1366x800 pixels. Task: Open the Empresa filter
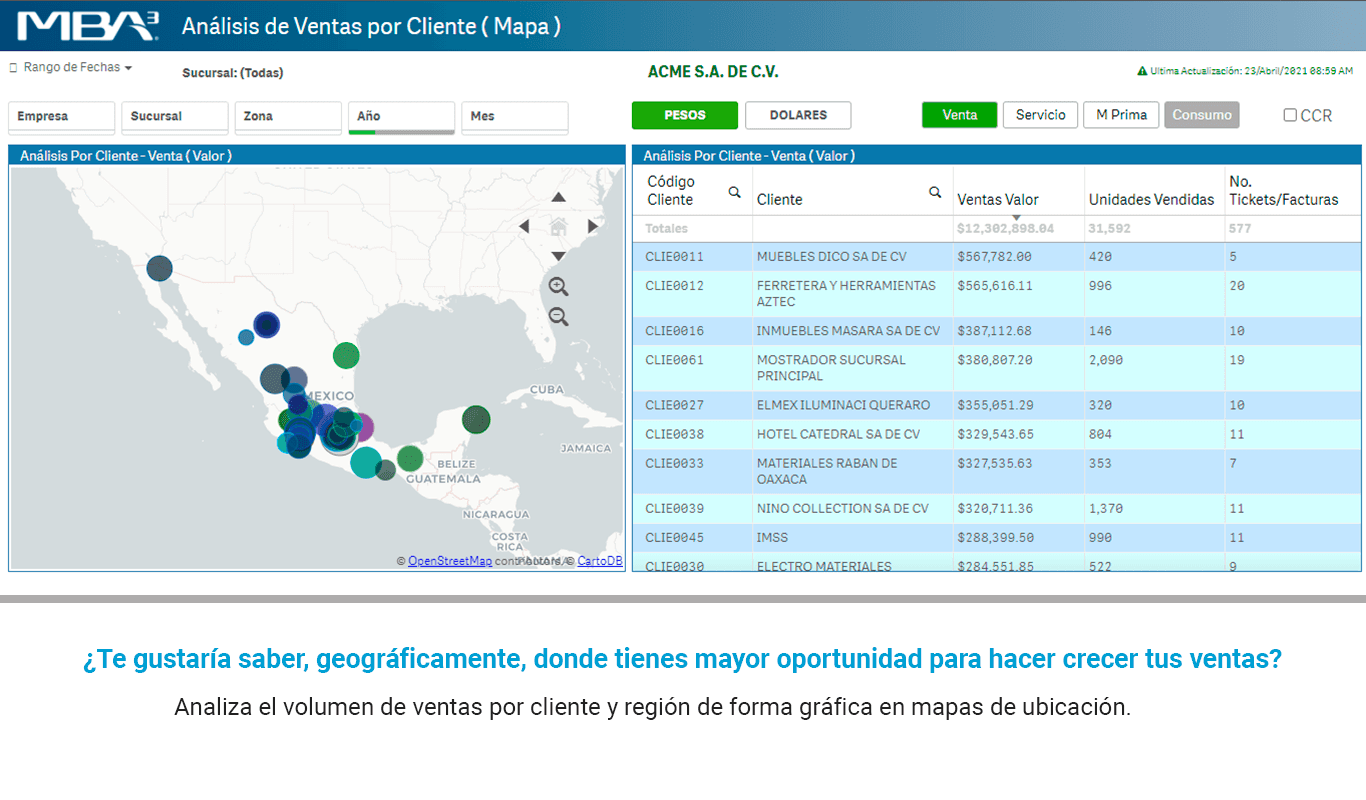coord(62,118)
